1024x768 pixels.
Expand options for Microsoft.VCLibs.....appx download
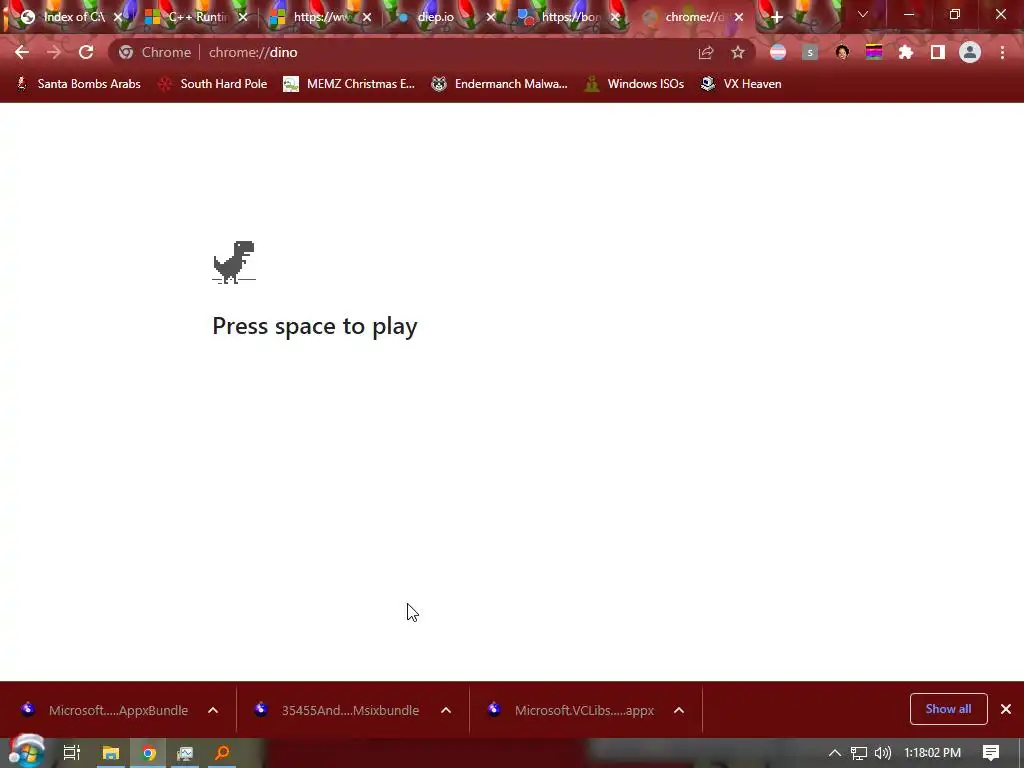[x=679, y=710]
